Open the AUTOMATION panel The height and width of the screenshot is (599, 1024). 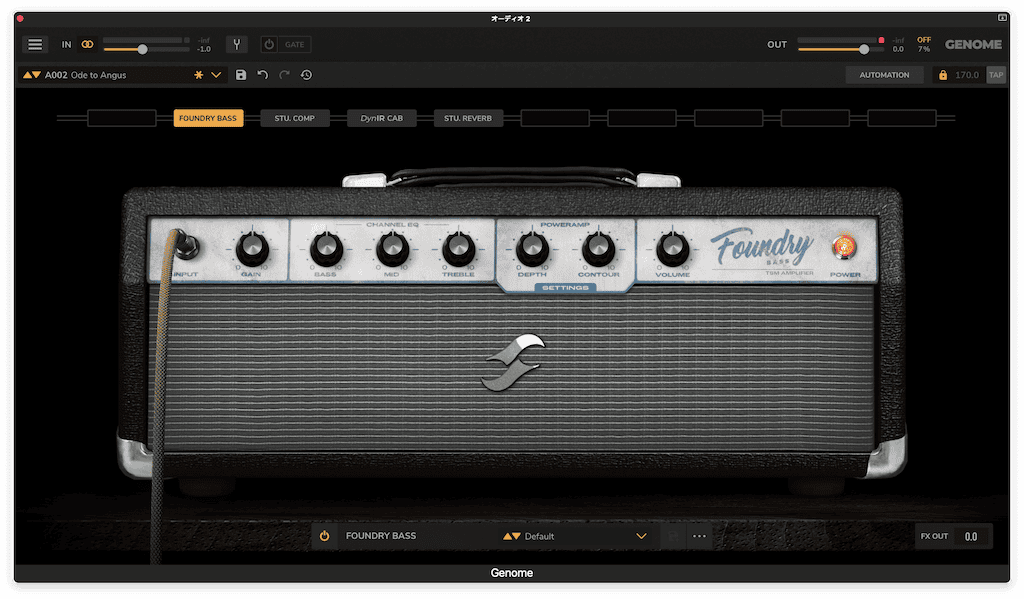[x=884, y=75]
